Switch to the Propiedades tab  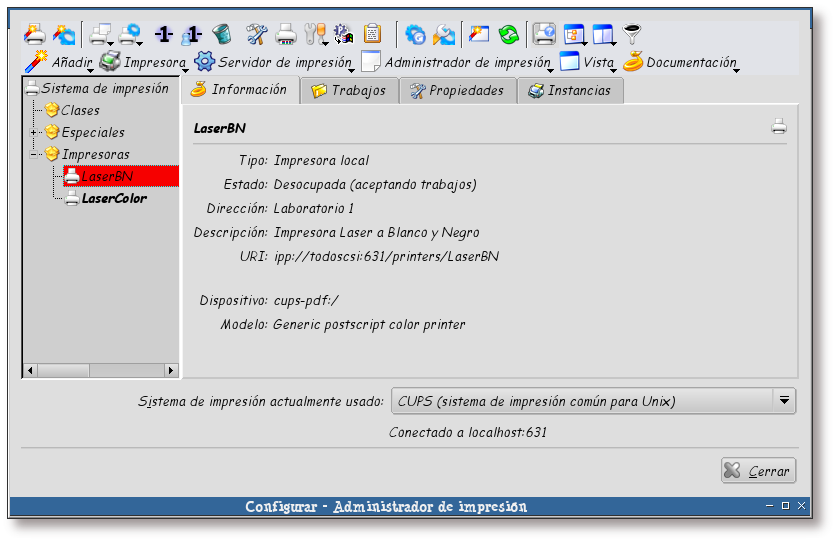[458, 90]
